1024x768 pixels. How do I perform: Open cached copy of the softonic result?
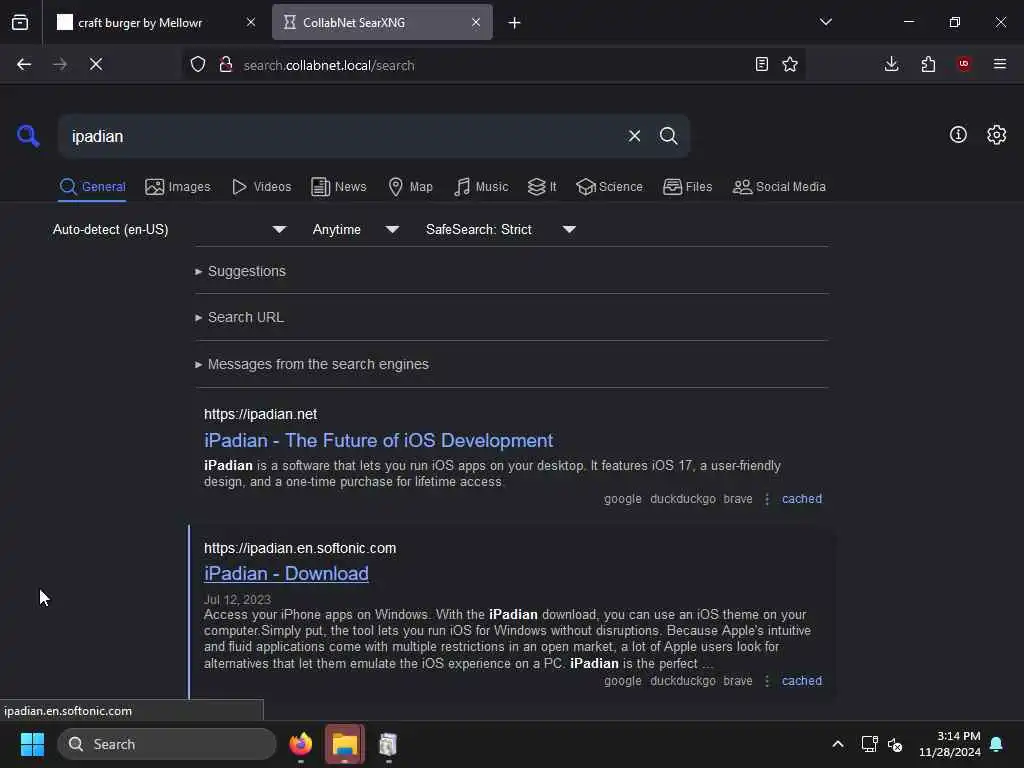(801, 680)
